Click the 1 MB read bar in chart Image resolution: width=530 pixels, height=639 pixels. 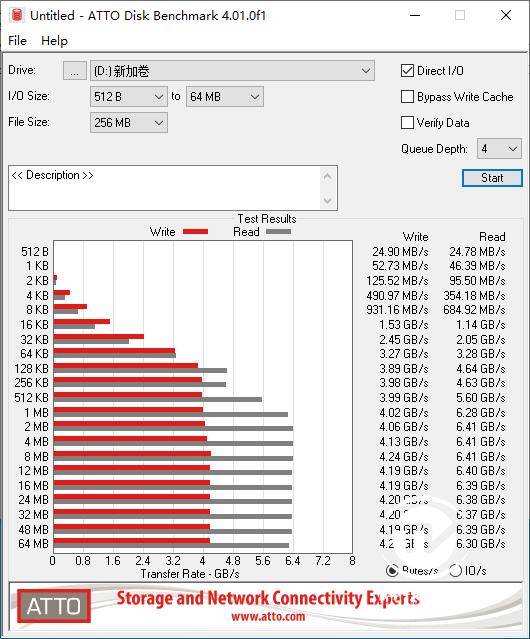point(171,414)
